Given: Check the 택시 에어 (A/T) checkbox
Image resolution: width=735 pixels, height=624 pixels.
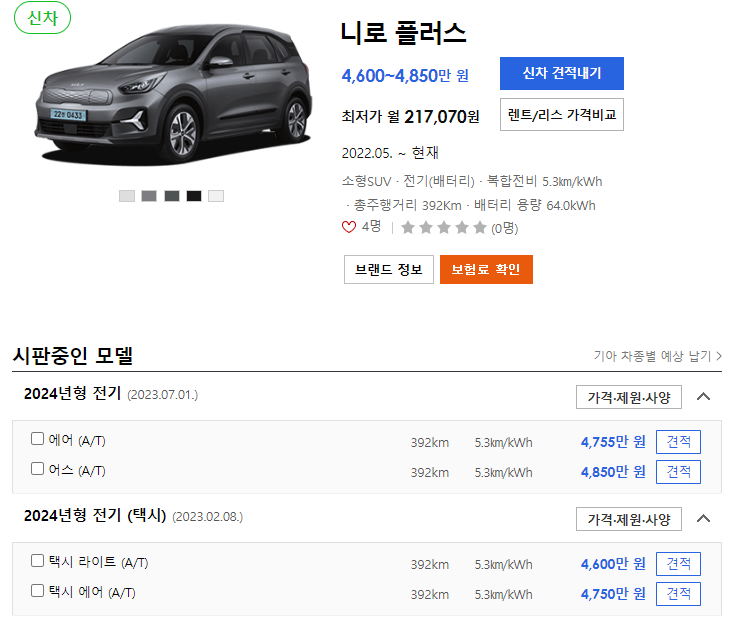Looking at the screenshot, I should (38, 591).
